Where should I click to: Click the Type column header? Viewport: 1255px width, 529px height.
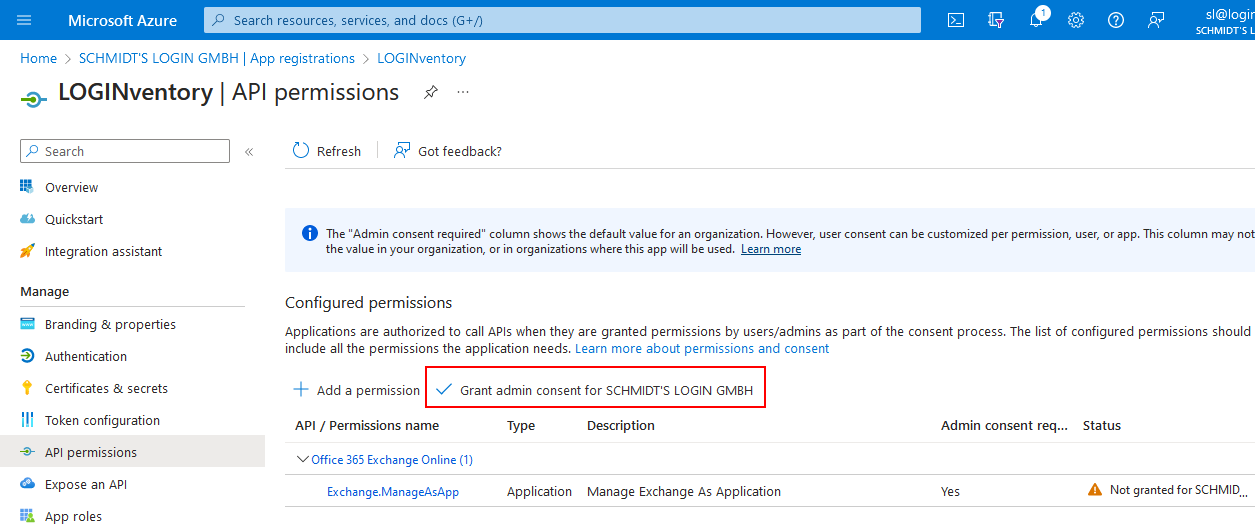[521, 425]
